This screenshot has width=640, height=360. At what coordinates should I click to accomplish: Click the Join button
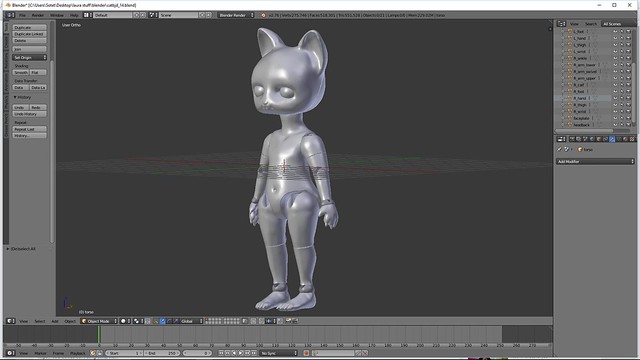29,49
